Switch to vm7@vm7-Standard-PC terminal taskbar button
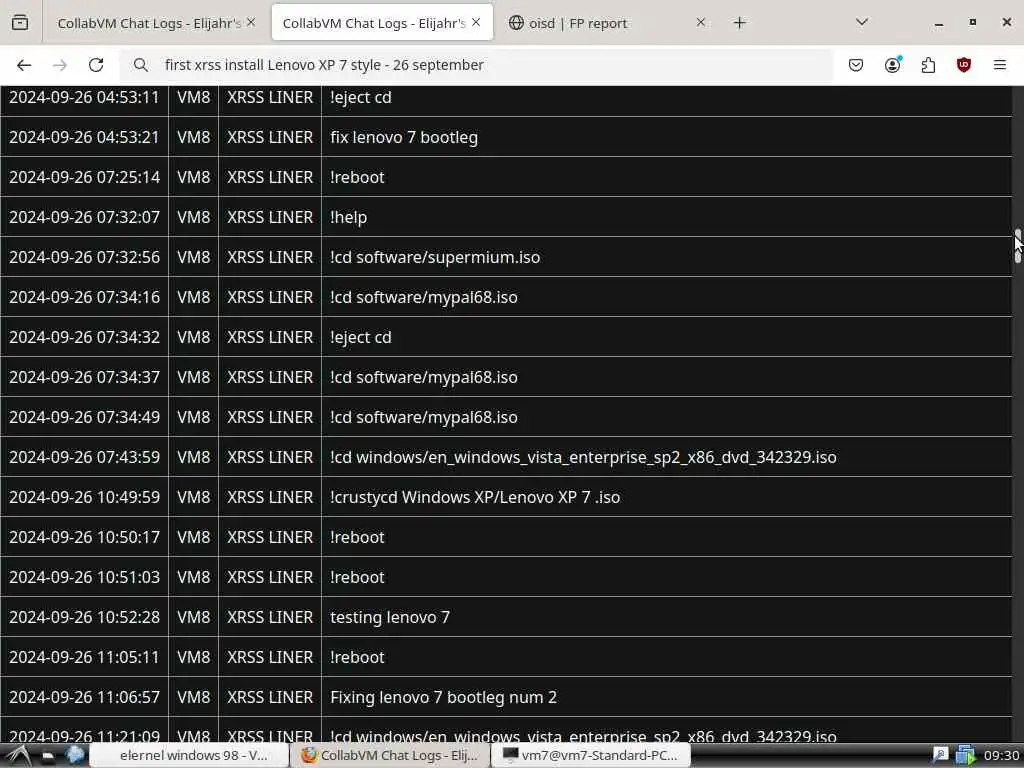 tap(590, 756)
